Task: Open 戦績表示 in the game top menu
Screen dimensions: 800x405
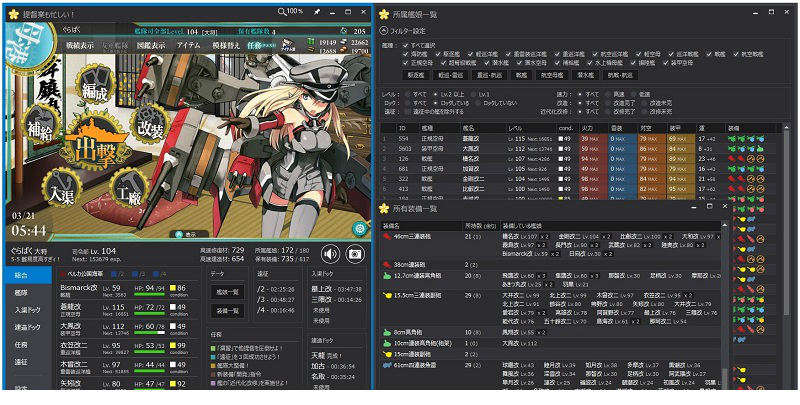Action: tap(80, 45)
